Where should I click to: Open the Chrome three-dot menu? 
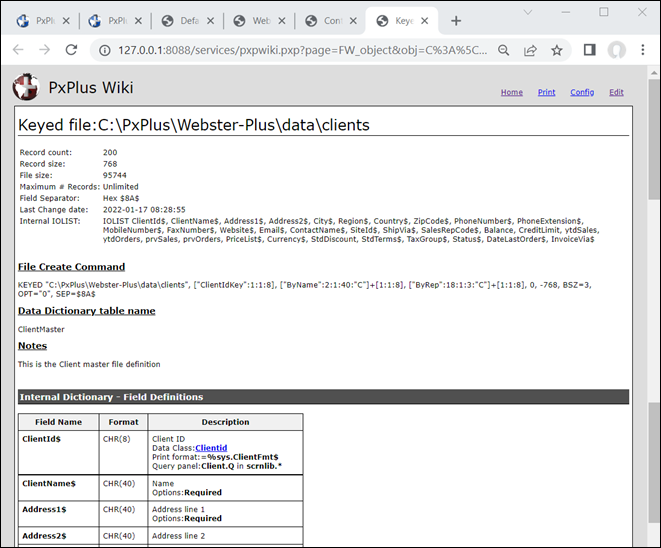coord(642,50)
